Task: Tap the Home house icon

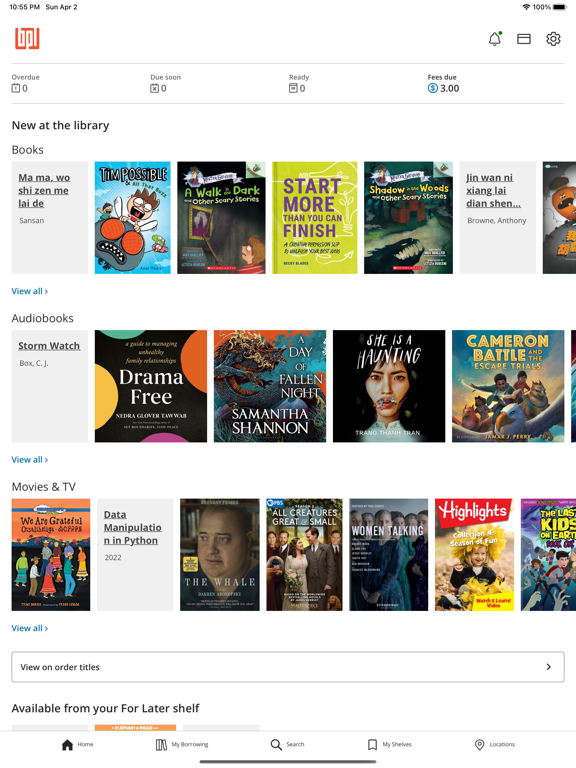Action: [68, 744]
